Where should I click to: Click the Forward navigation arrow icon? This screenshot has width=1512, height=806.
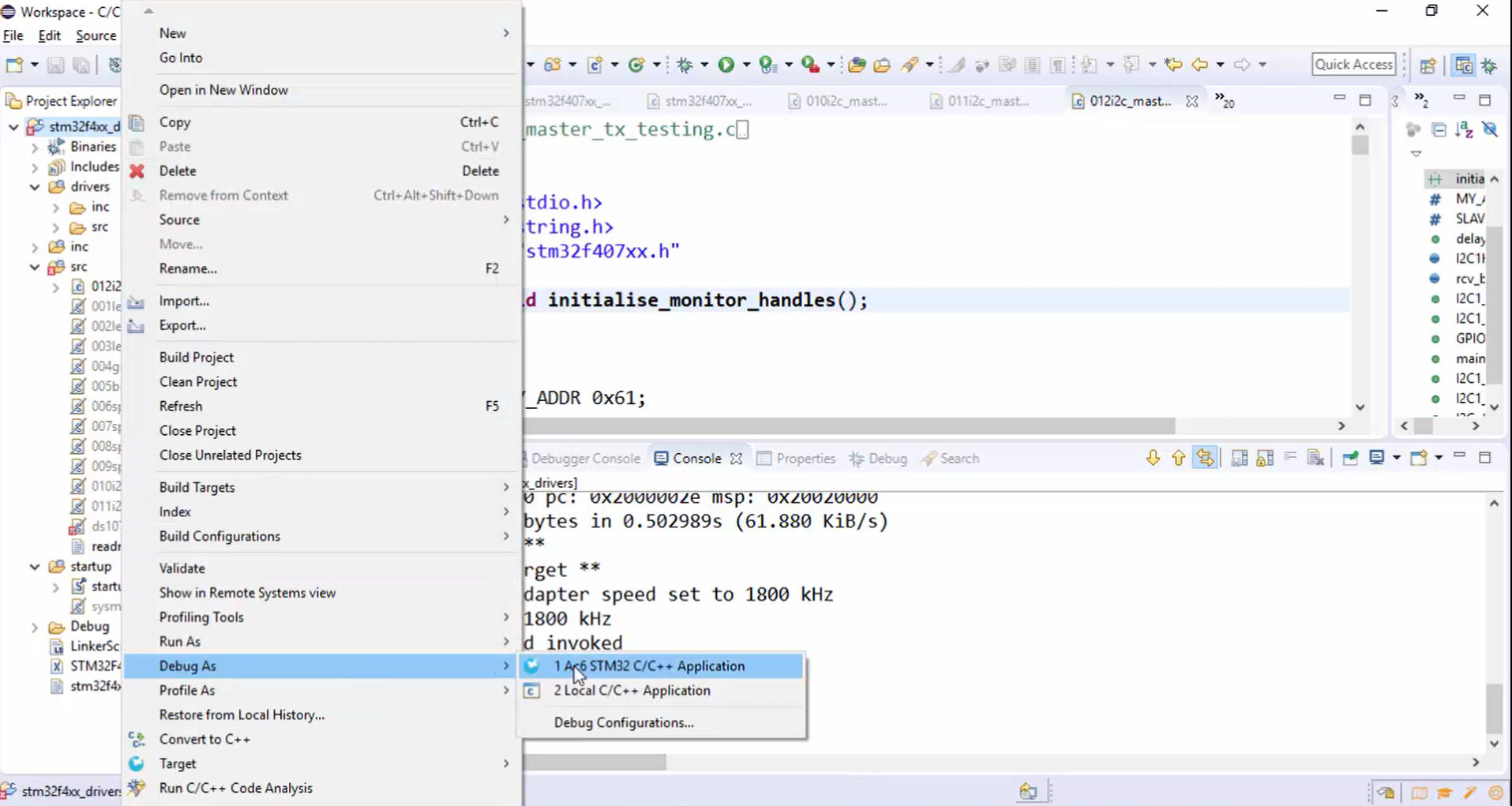coord(1242,65)
